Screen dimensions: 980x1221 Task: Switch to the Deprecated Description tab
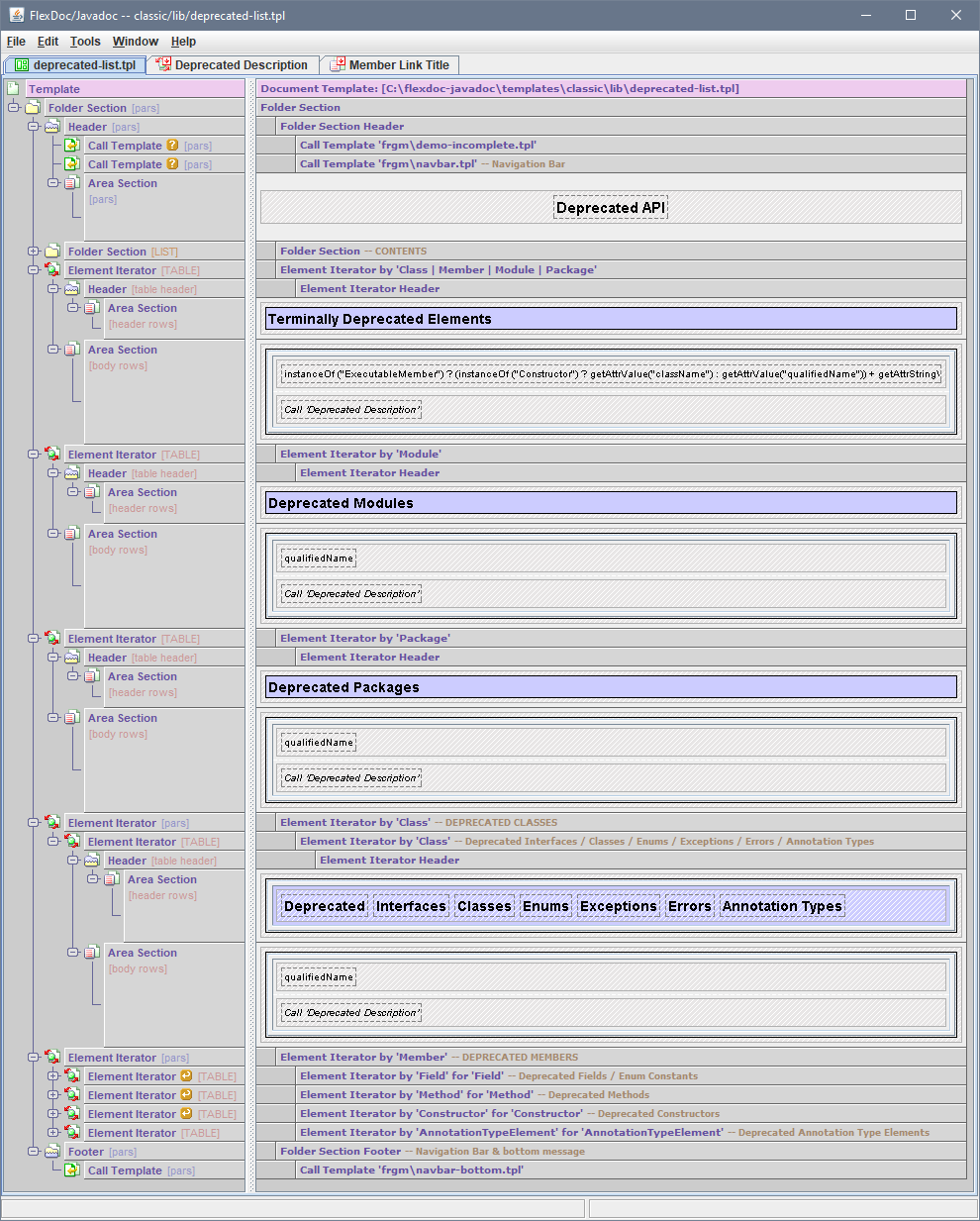tap(233, 65)
